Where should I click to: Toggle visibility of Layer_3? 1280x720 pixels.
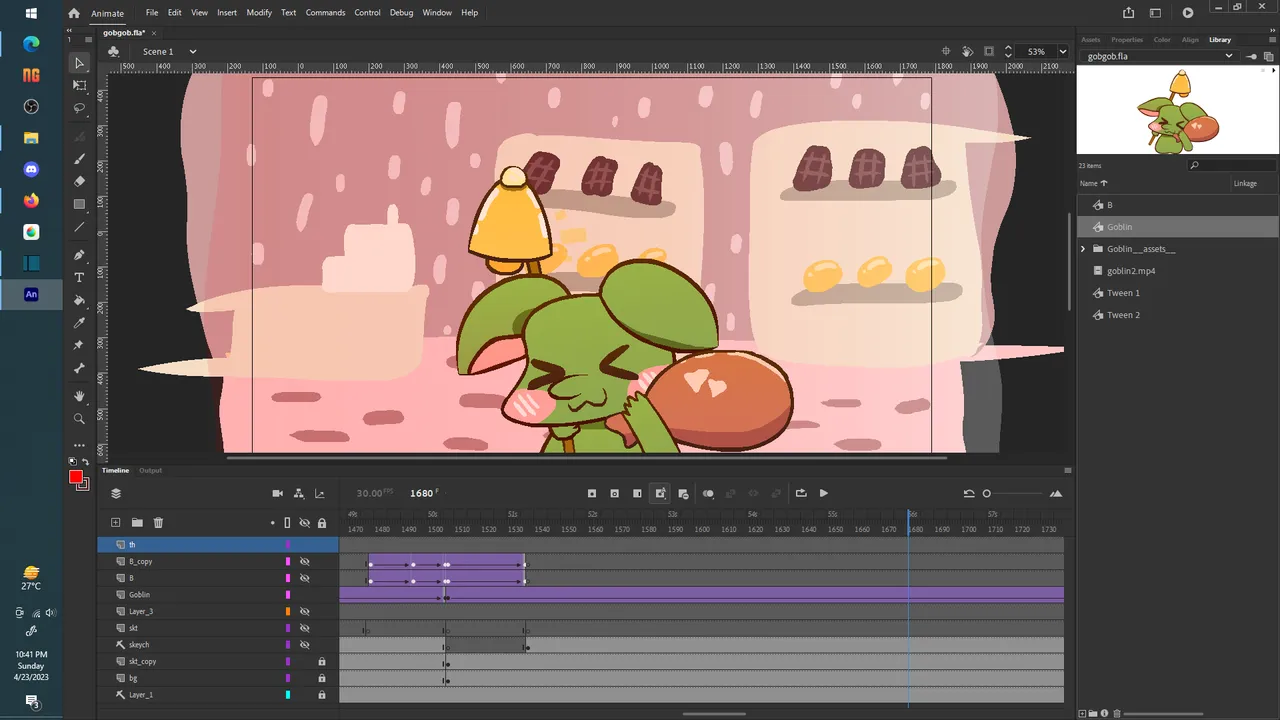pyautogui.click(x=305, y=611)
